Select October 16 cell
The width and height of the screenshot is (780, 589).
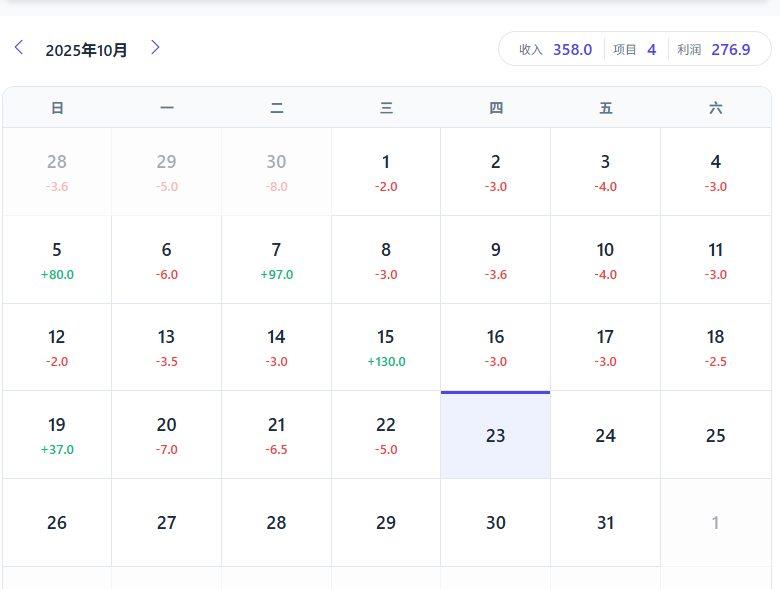[x=495, y=347]
